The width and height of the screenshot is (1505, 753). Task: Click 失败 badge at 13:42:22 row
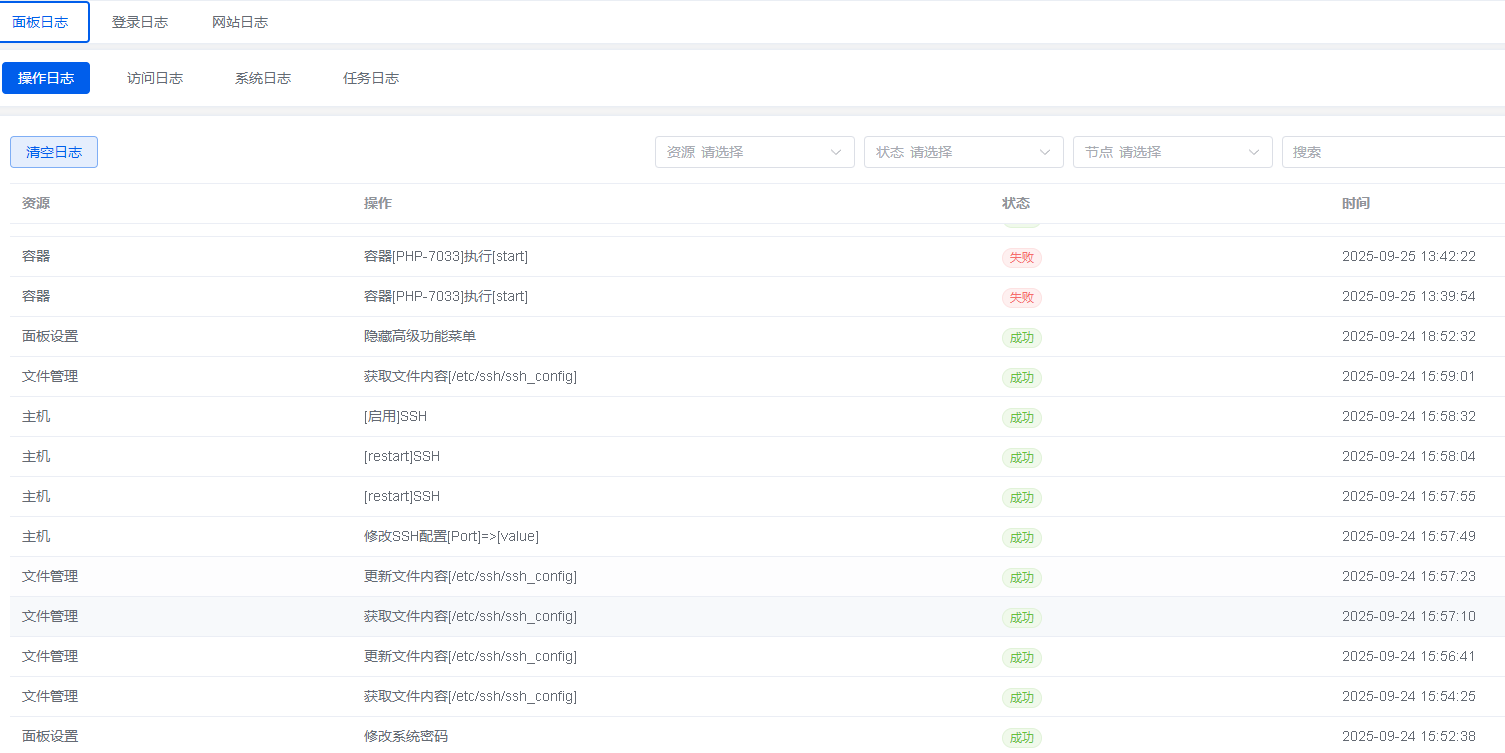click(1022, 258)
